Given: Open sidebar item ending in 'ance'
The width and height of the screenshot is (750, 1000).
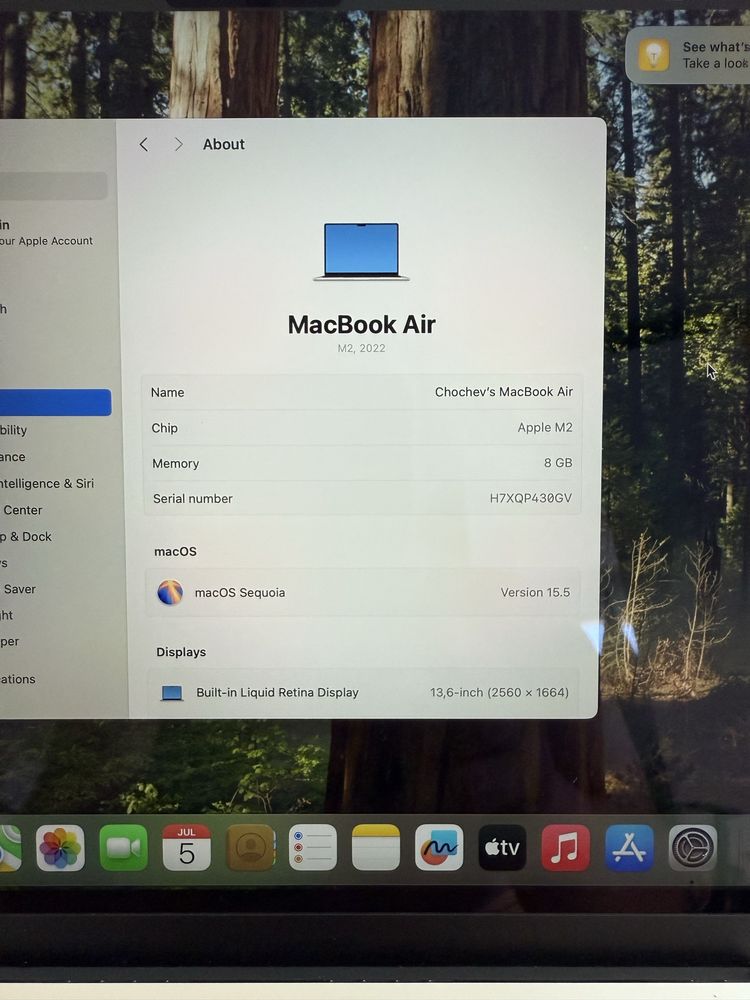Looking at the screenshot, I should point(13,457).
